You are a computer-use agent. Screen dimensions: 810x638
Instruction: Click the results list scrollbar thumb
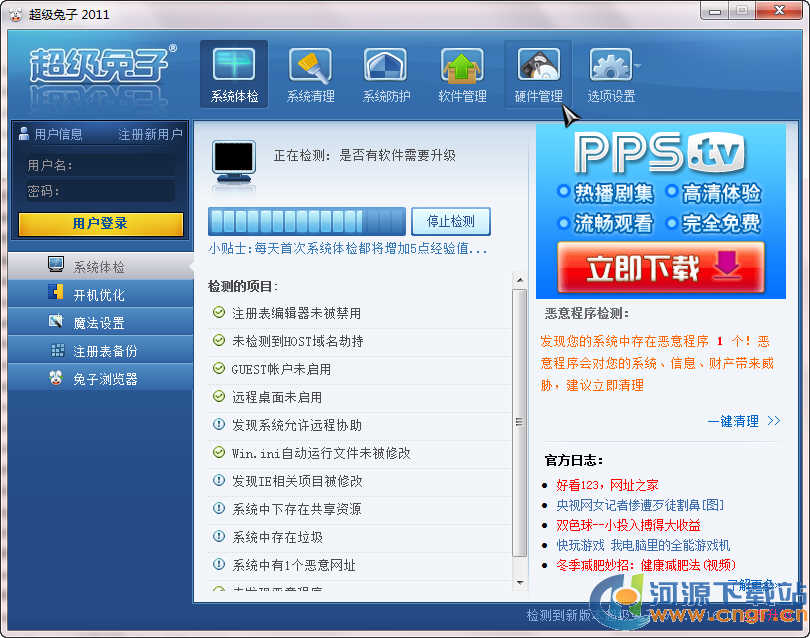tap(520, 423)
